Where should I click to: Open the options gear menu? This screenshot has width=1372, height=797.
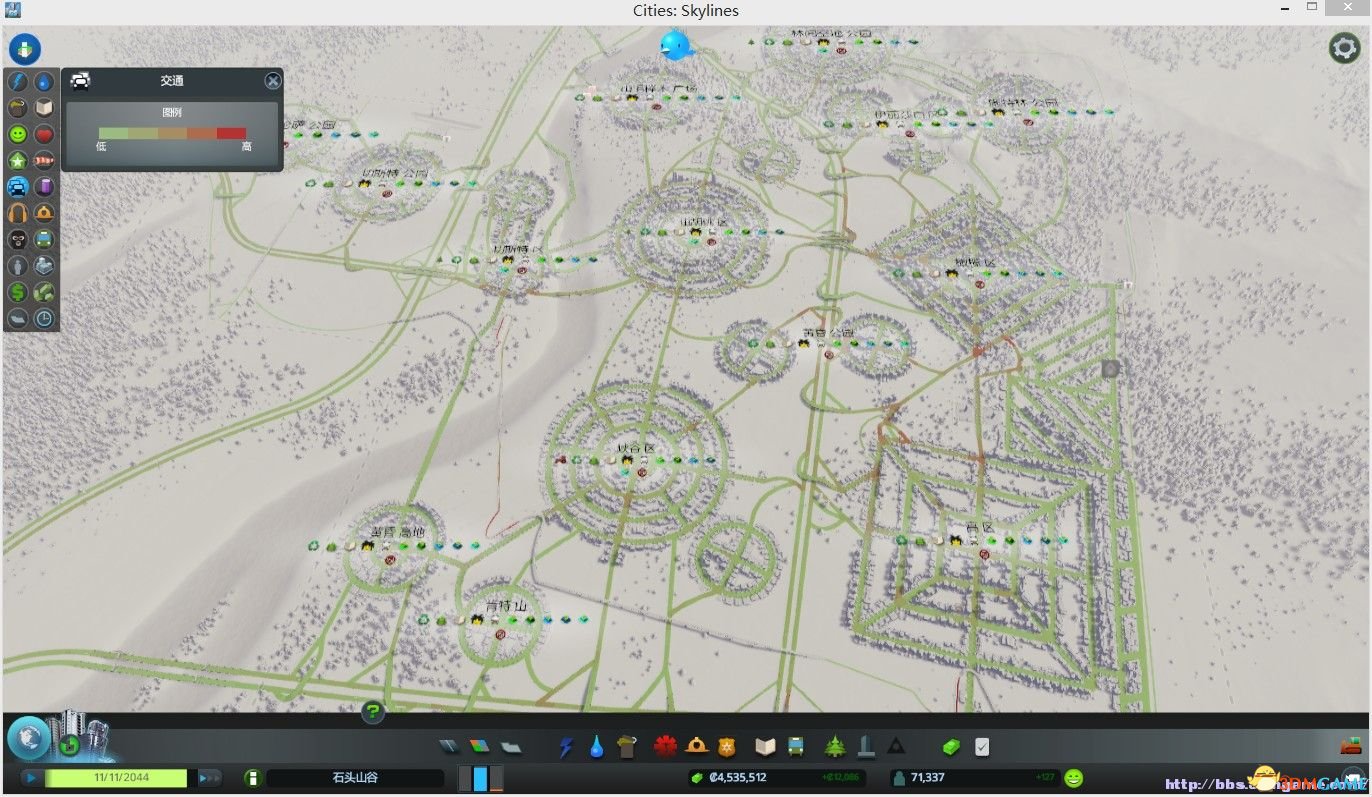tap(1344, 48)
